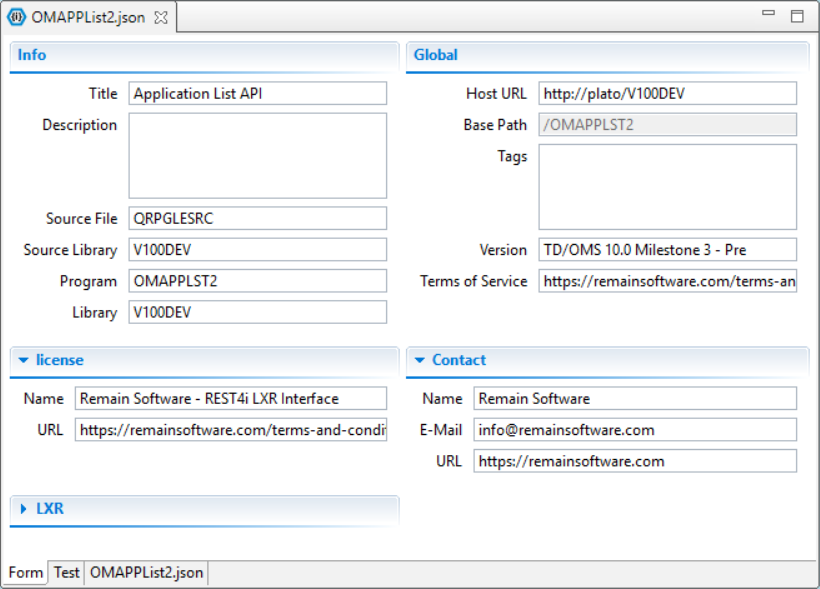This screenshot has width=820, height=589.
Task: Click into the Tags text area
Action: click(667, 187)
